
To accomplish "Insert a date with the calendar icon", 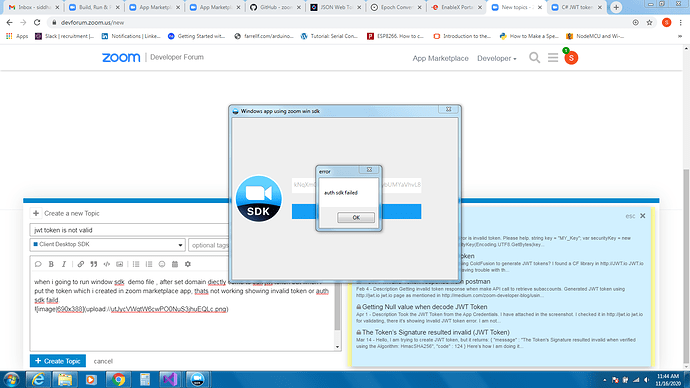I will [175, 264].
